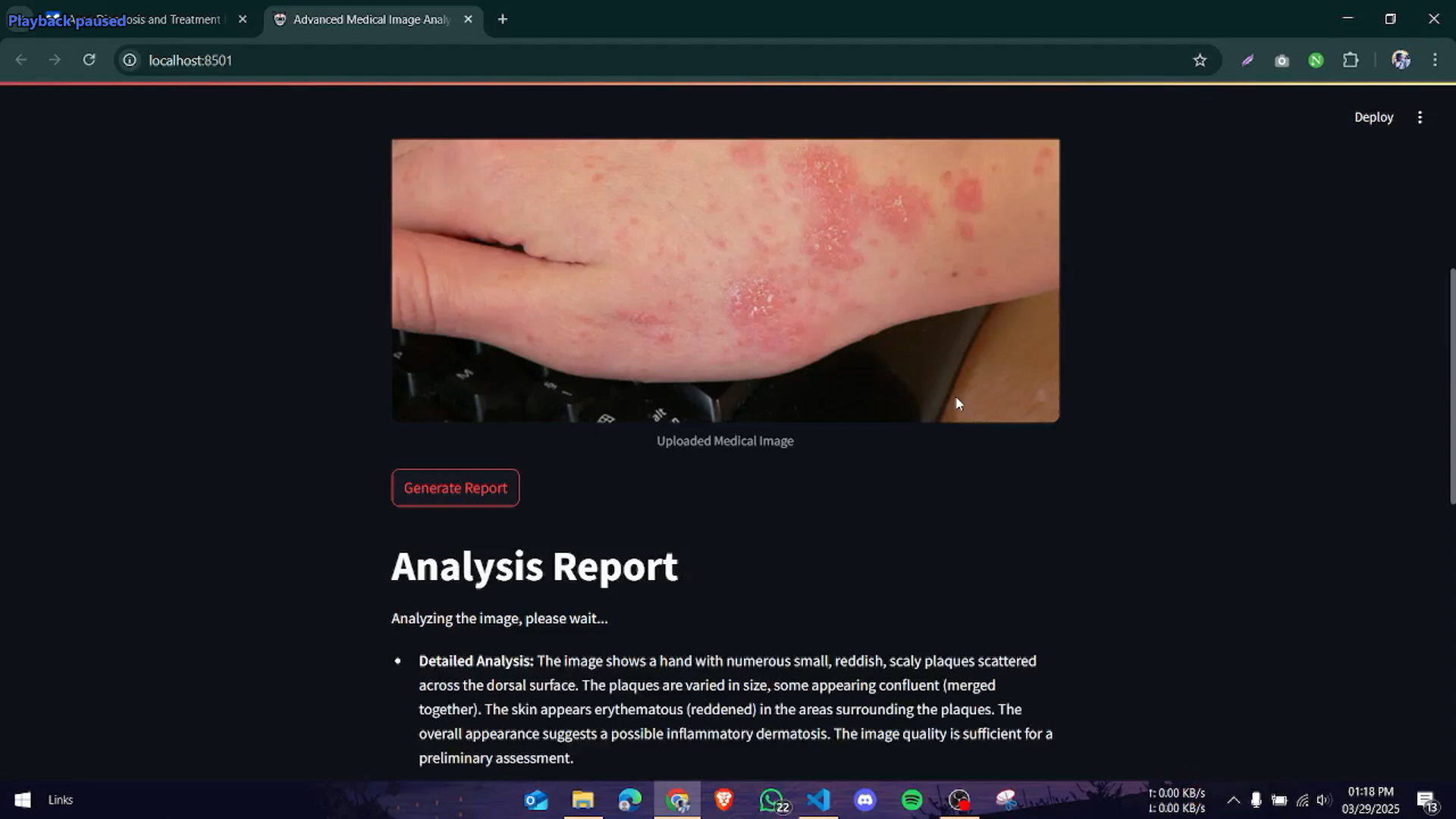Viewport: 1456px width, 819px height.
Task: Open Spotify from the taskbar
Action: coord(912,800)
